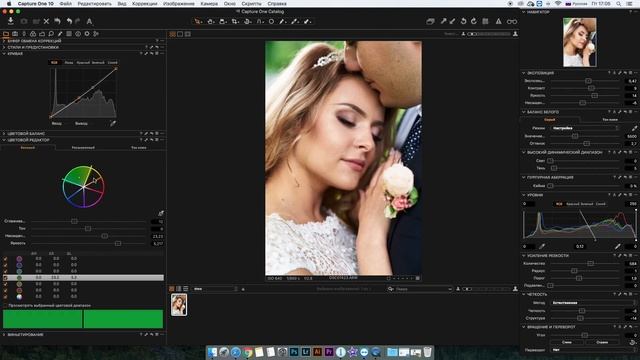Select the Pan hand tool
The height and width of the screenshot is (360, 640).
[x=210, y=22]
